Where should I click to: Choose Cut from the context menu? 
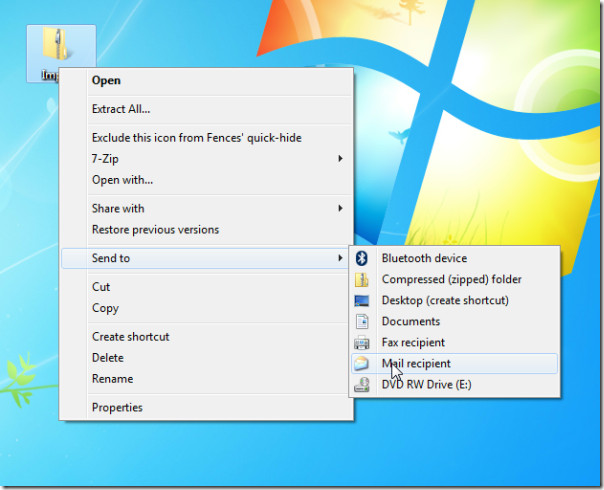[x=206, y=287]
